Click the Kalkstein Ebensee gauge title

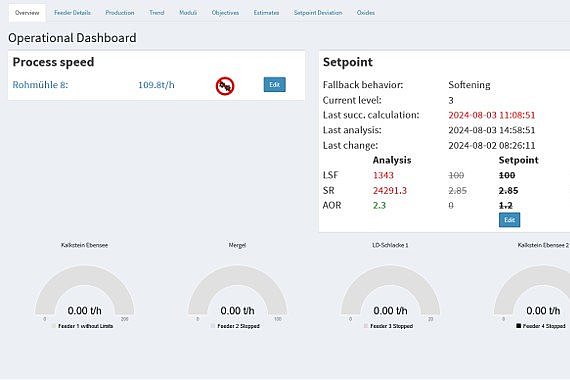point(84,245)
